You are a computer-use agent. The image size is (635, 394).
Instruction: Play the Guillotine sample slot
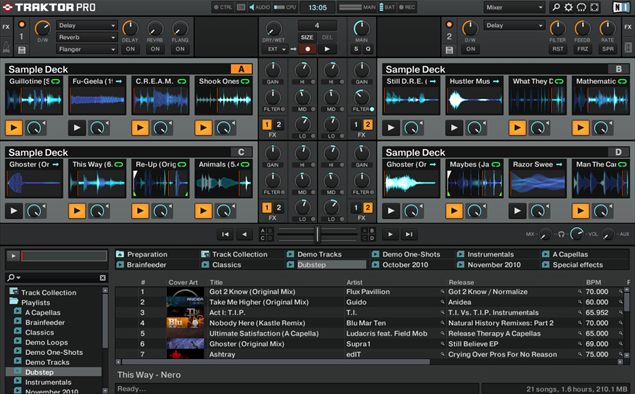[x=14, y=128]
